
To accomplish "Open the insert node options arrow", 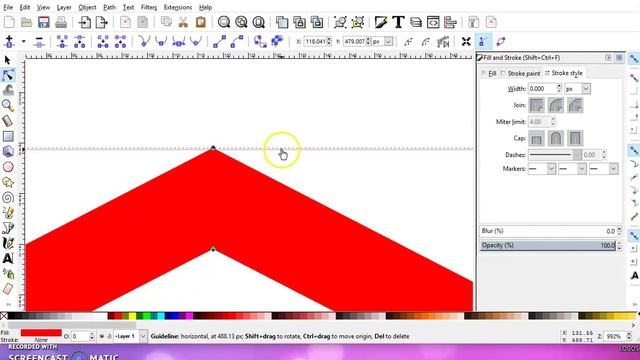I will [x=23, y=41].
